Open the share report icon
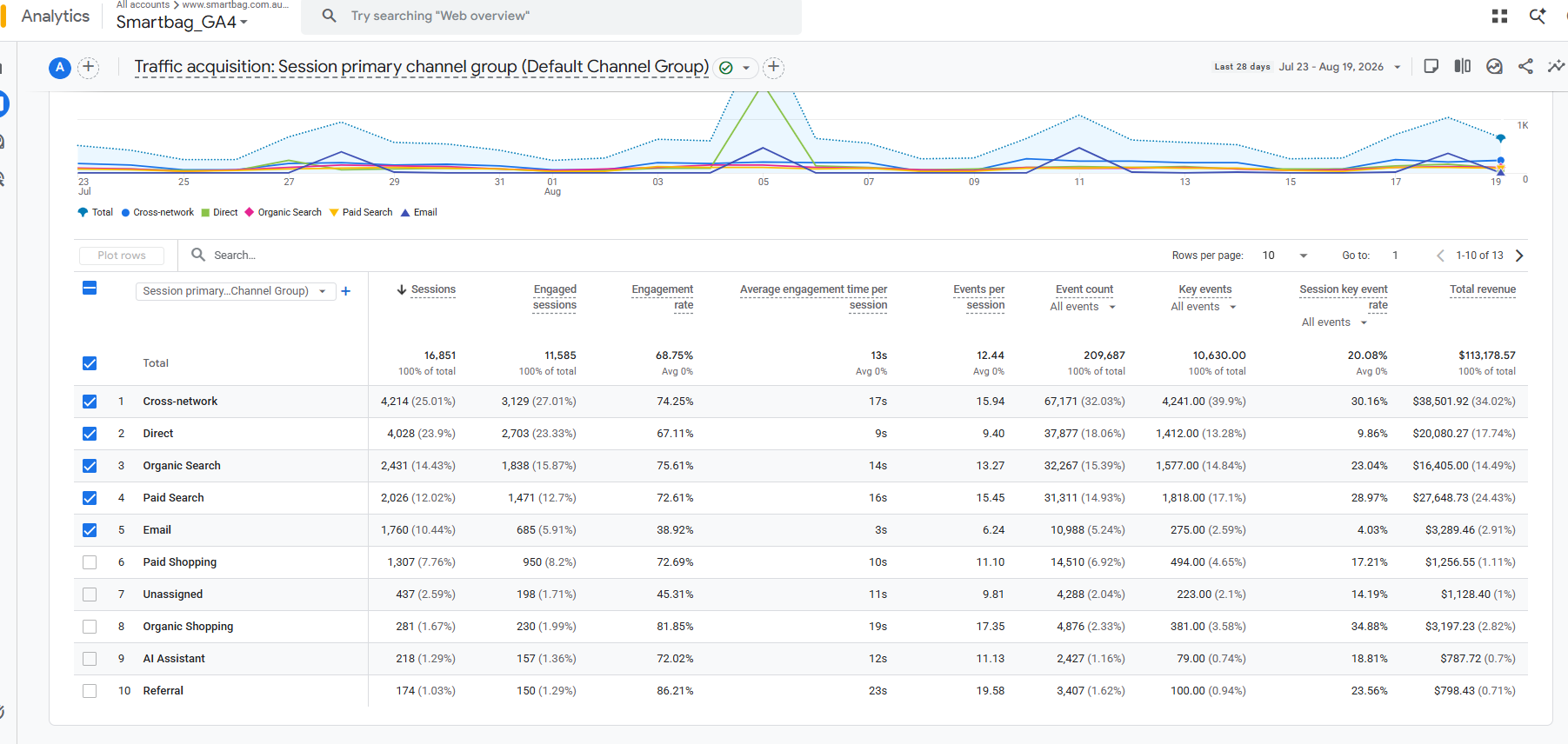Viewport: 1568px width, 744px height. [x=1525, y=66]
